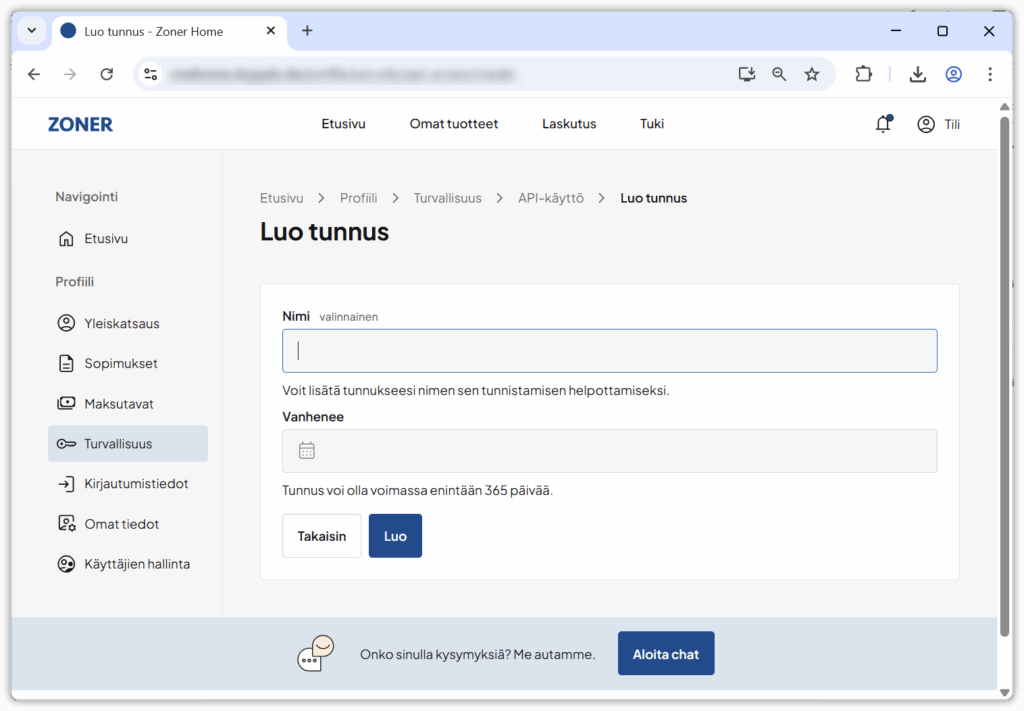Screen dimensions: 1024x711
Task: Go to Tuki in top navigation
Action: tap(652, 124)
